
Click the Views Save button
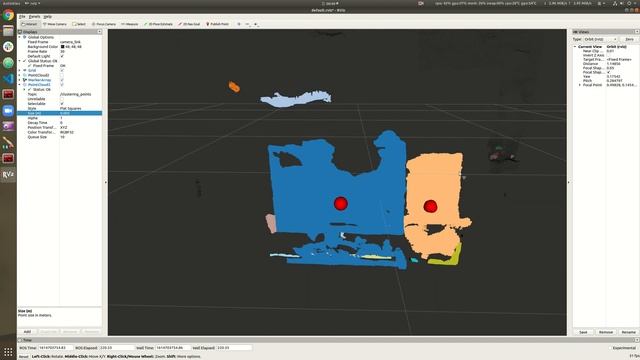click(x=583, y=332)
